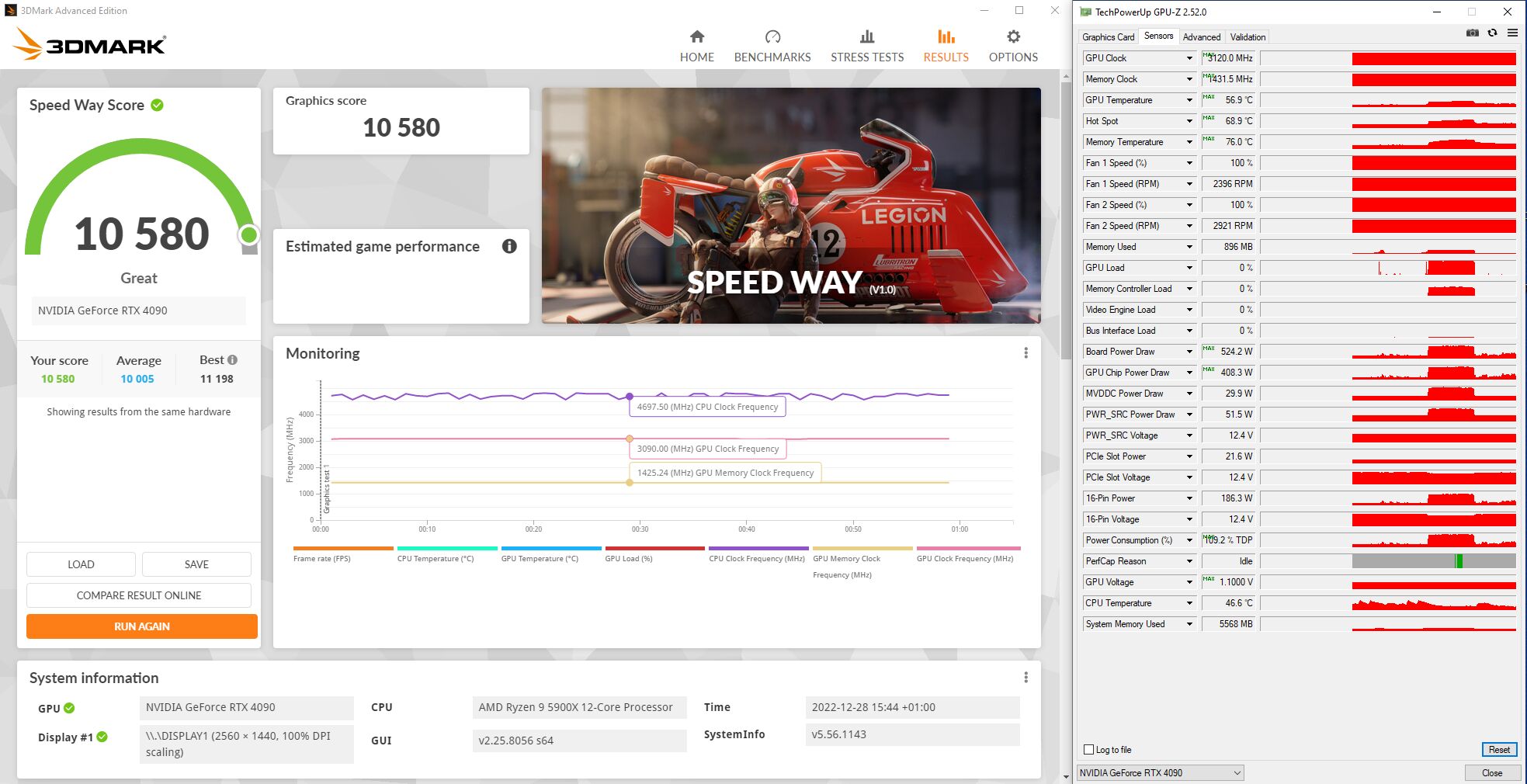The height and width of the screenshot is (784, 1527).
Task: Select Sensors tab in GPU-Z
Action: point(1158,36)
